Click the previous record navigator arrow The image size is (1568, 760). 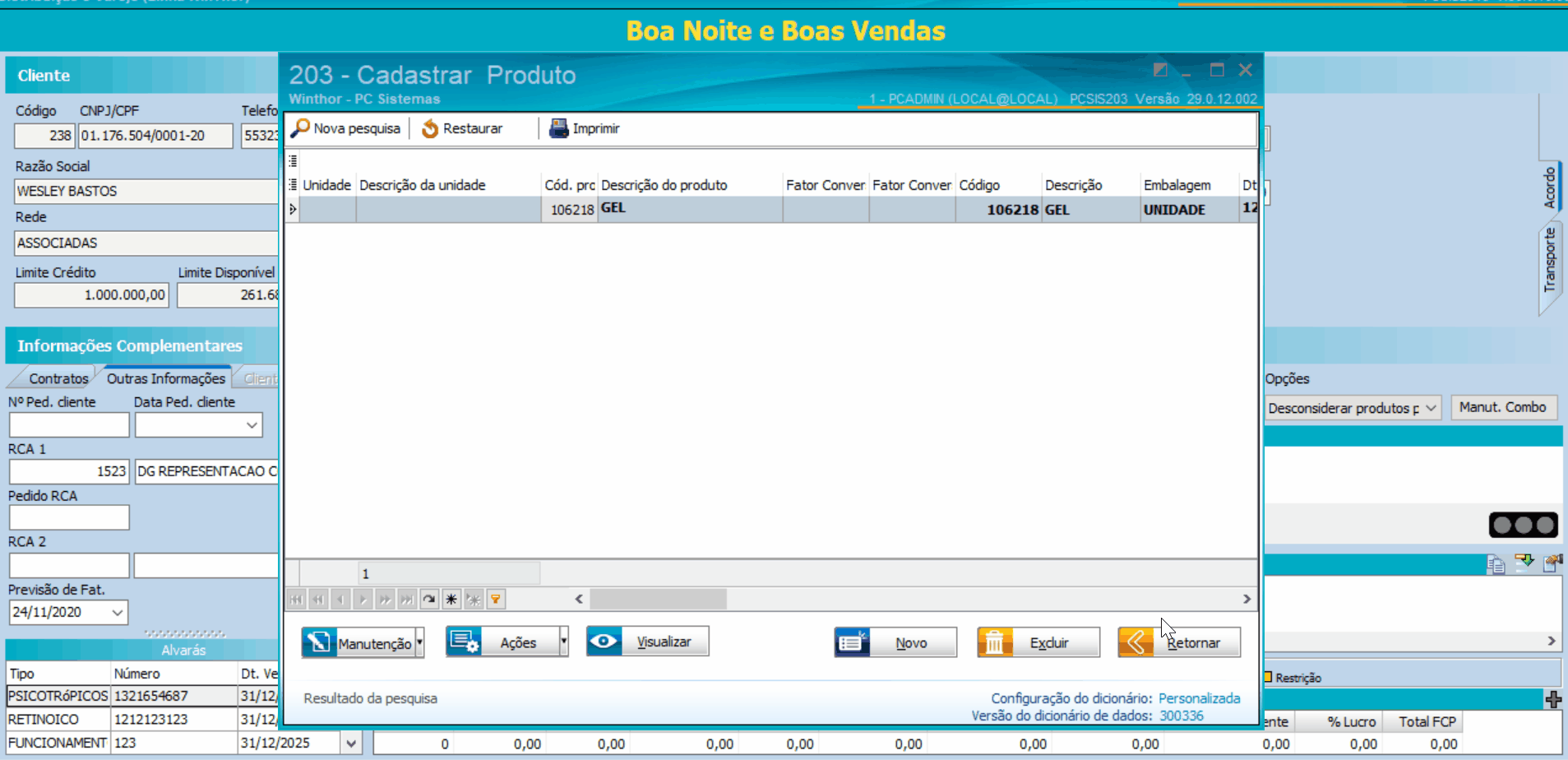(x=340, y=600)
